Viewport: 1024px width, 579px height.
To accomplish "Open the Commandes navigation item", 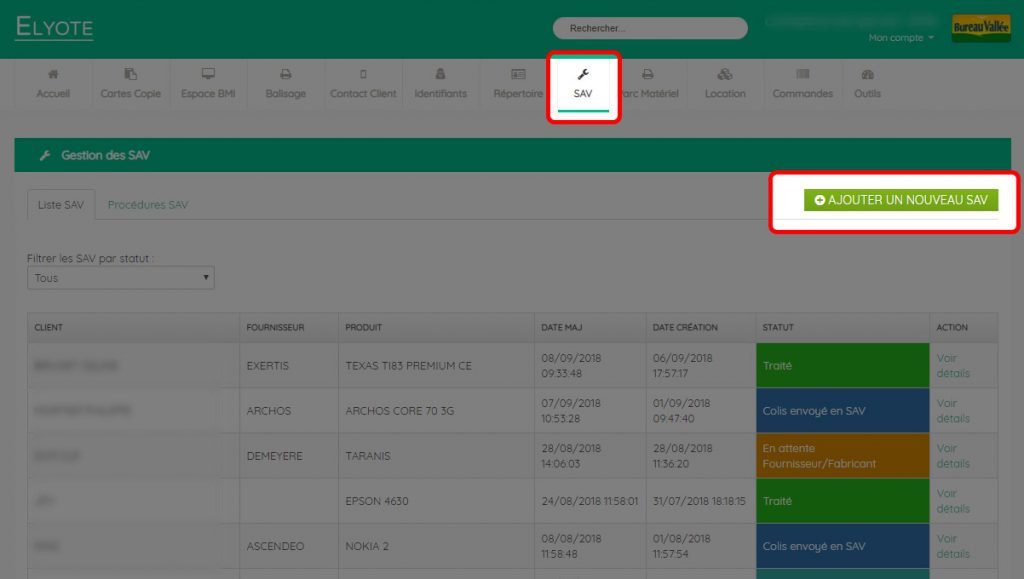I will (x=803, y=84).
